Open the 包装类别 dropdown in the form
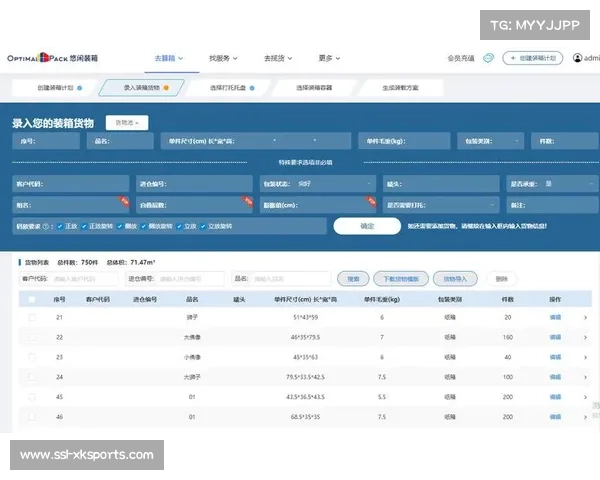Screen dimensions: 600x480 (489, 141)
